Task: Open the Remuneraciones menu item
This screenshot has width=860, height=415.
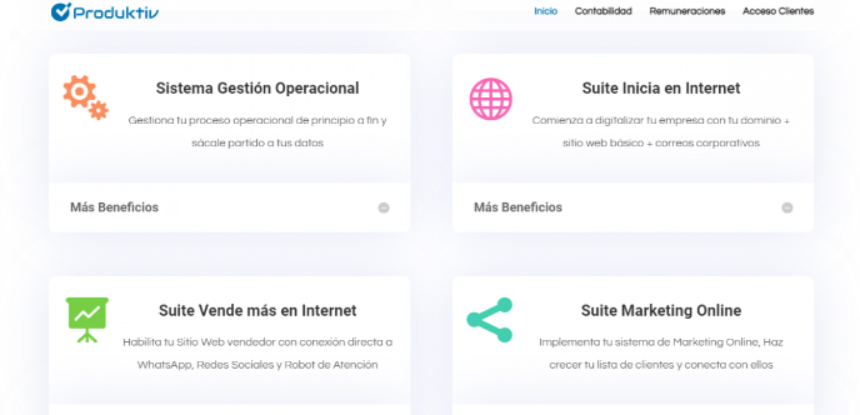Action: tap(687, 11)
